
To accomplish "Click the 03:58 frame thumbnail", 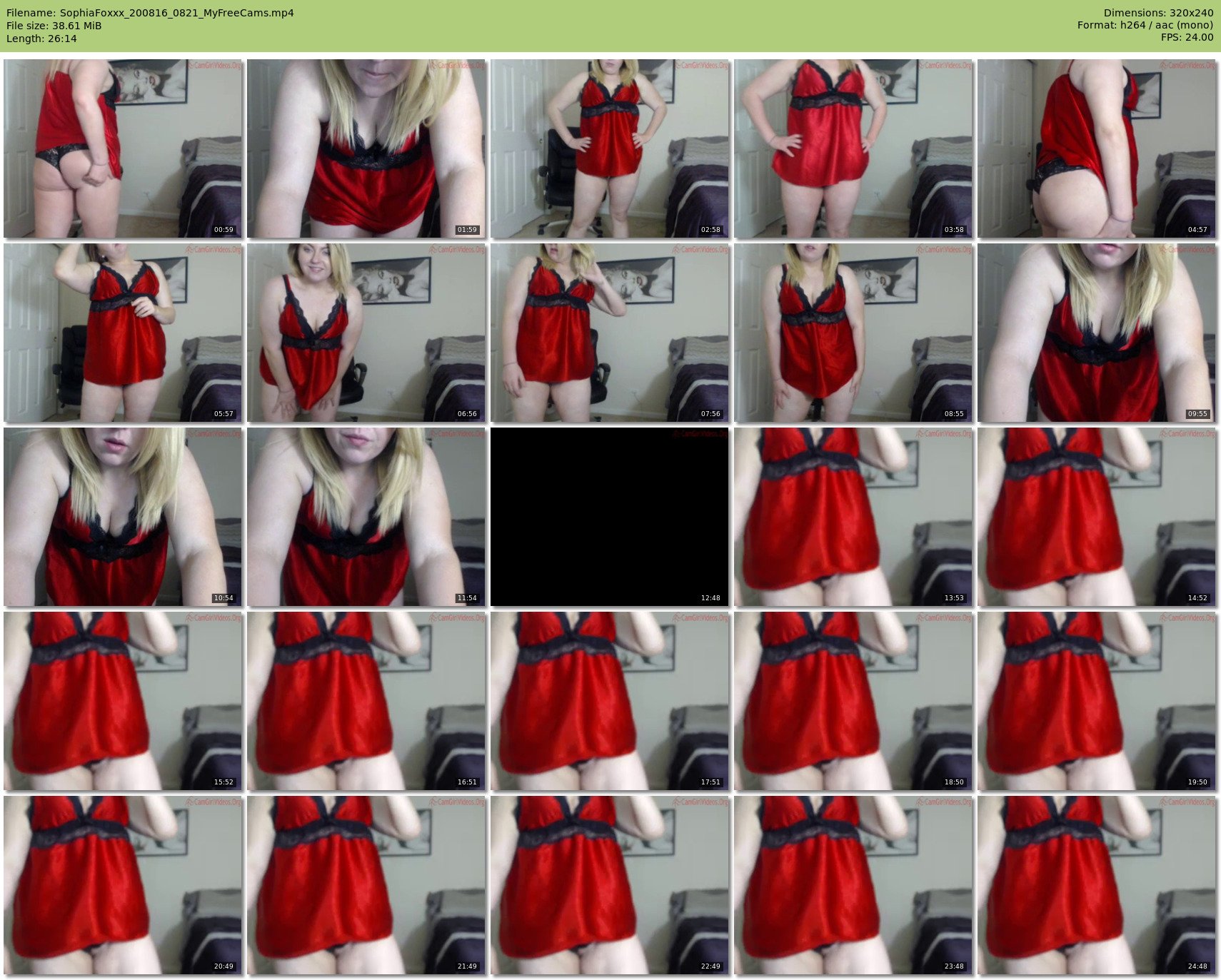I will coord(853,148).
